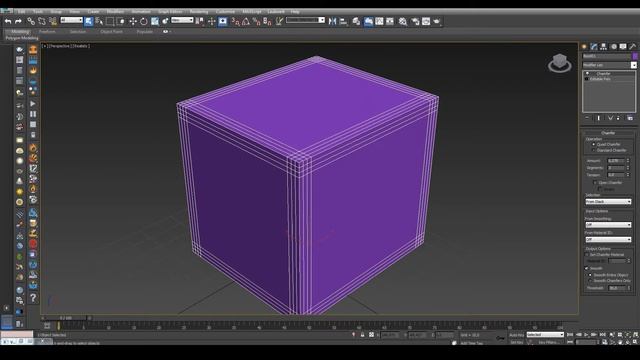Image resolution: width=640 pixels, height=360 pixels.
Task: Open the Rendering menu
Action: pos(199,12)
